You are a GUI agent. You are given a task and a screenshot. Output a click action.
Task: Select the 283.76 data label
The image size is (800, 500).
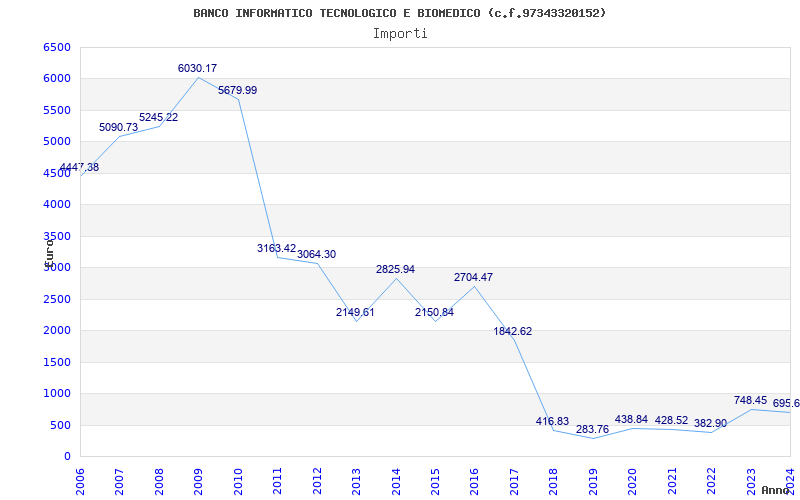tap(592, 430)
